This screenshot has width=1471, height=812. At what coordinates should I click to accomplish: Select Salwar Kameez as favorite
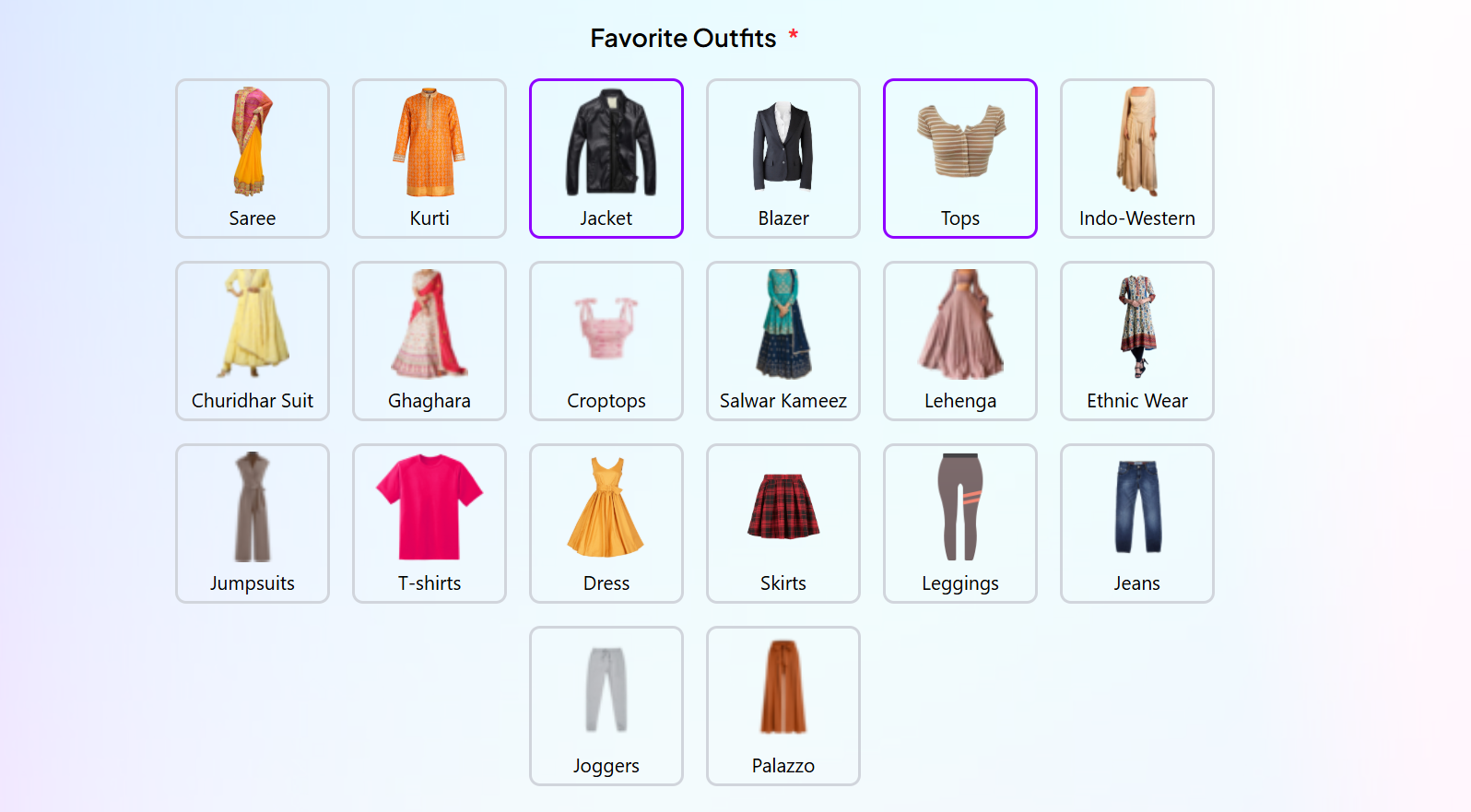(x=783, y=341)
